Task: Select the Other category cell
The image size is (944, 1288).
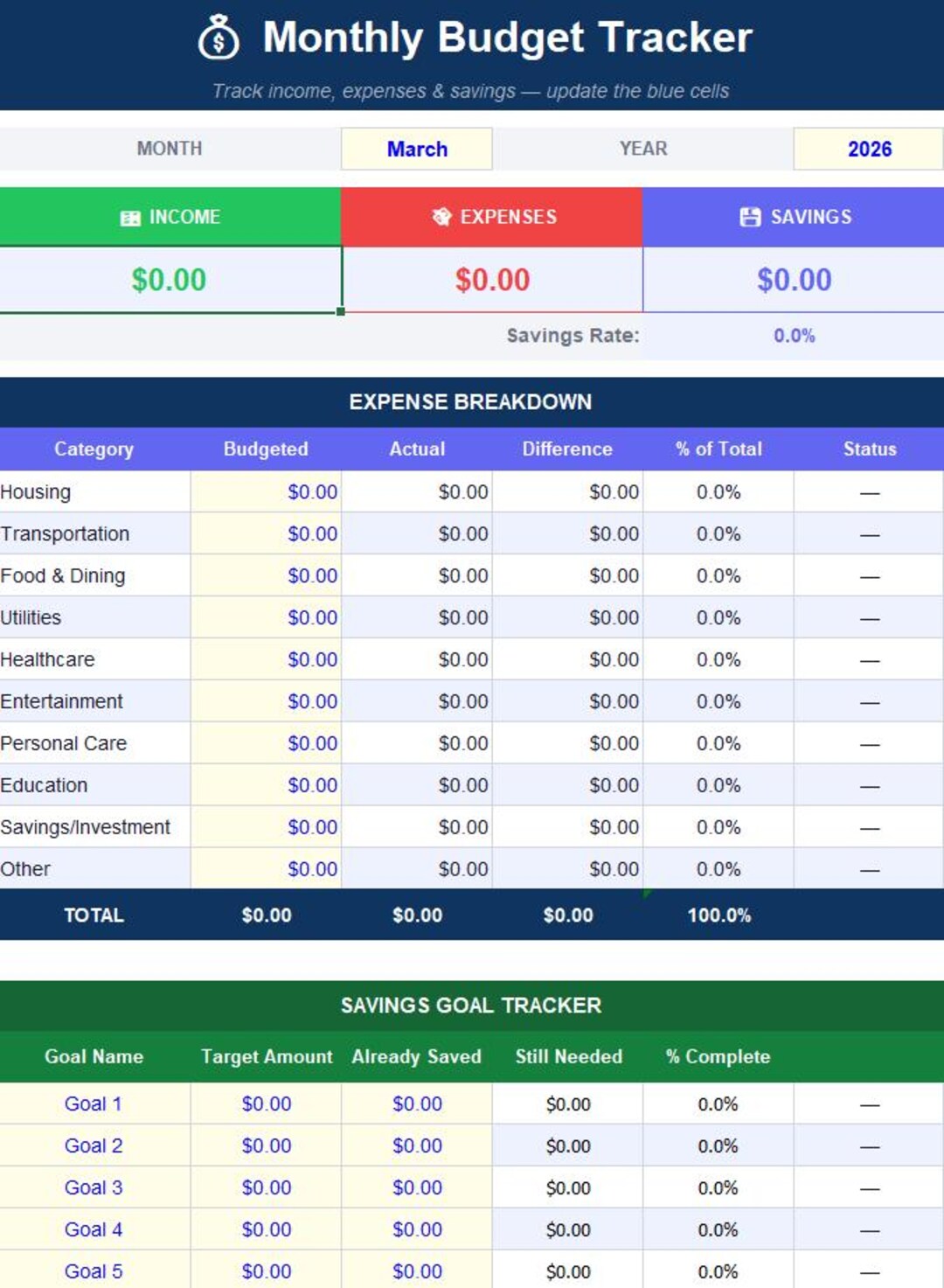Action: point(94,870)
